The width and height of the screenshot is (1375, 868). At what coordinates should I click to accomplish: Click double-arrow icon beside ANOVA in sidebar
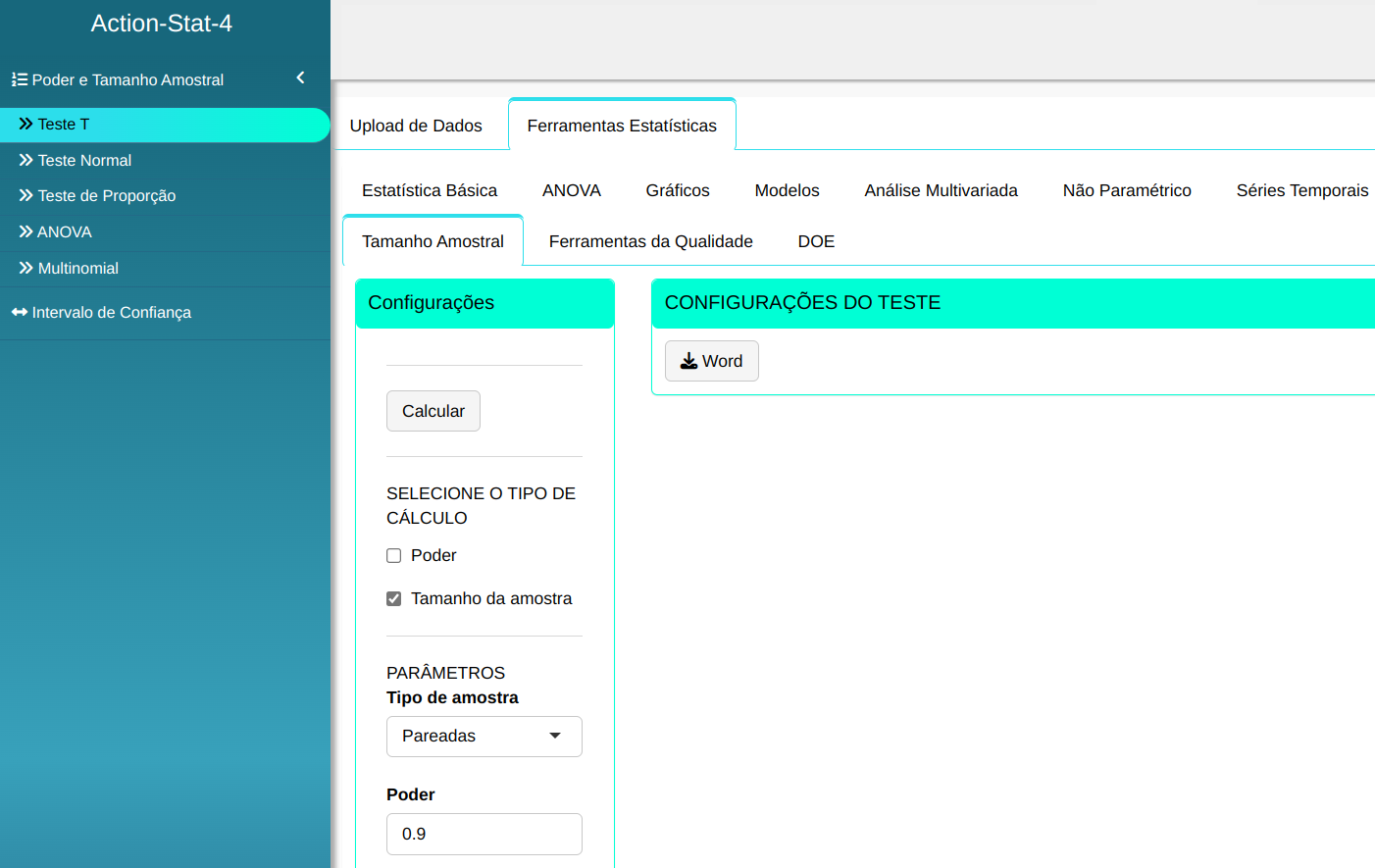[25, 231]
